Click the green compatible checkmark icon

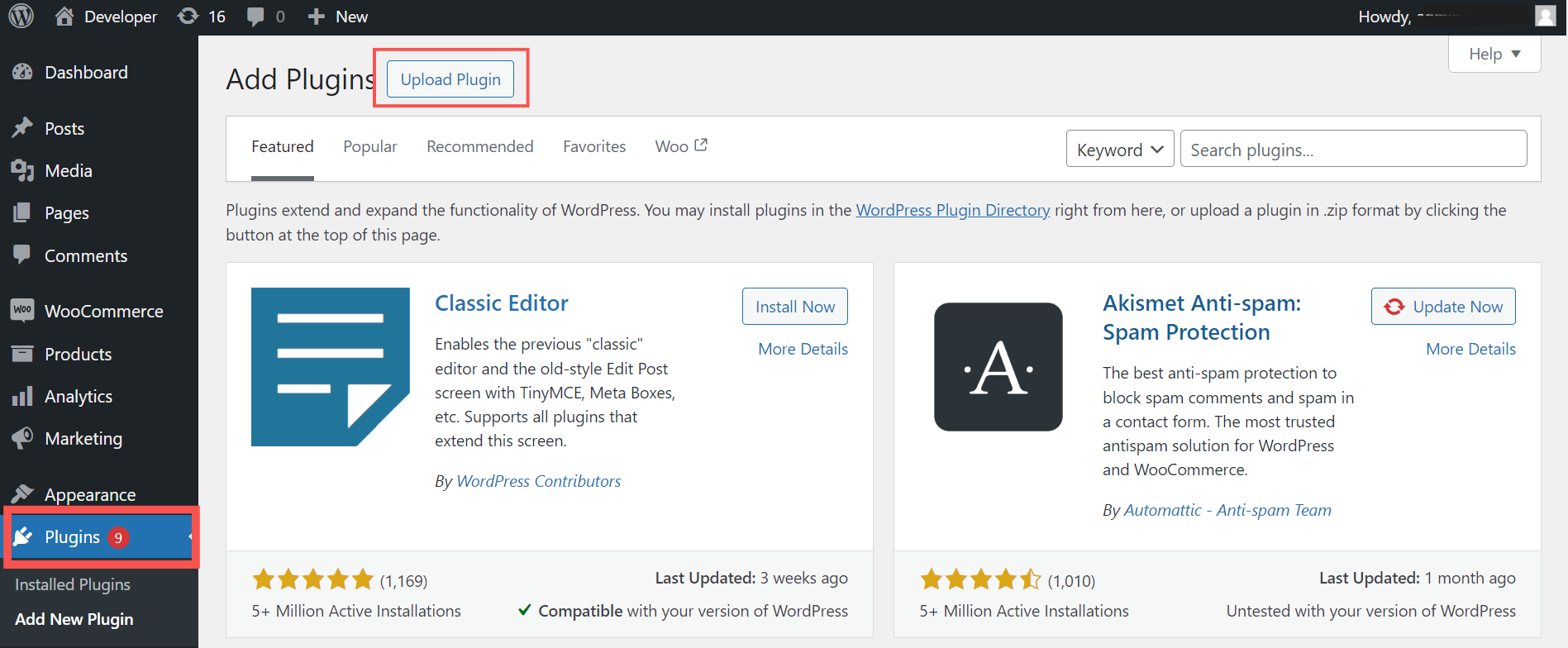click(524, 610)
